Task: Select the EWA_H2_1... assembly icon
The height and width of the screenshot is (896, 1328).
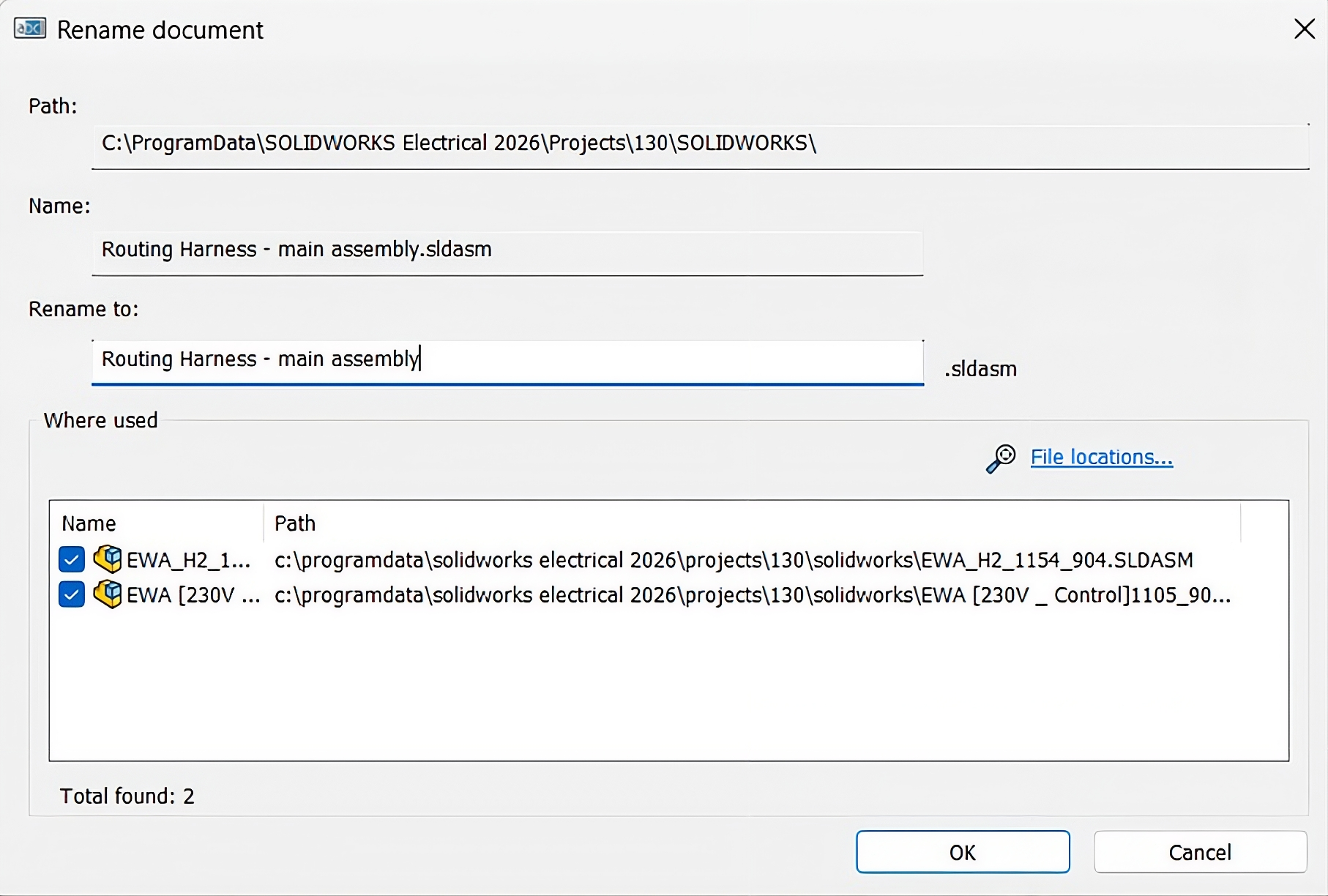Action: [108, 560]
